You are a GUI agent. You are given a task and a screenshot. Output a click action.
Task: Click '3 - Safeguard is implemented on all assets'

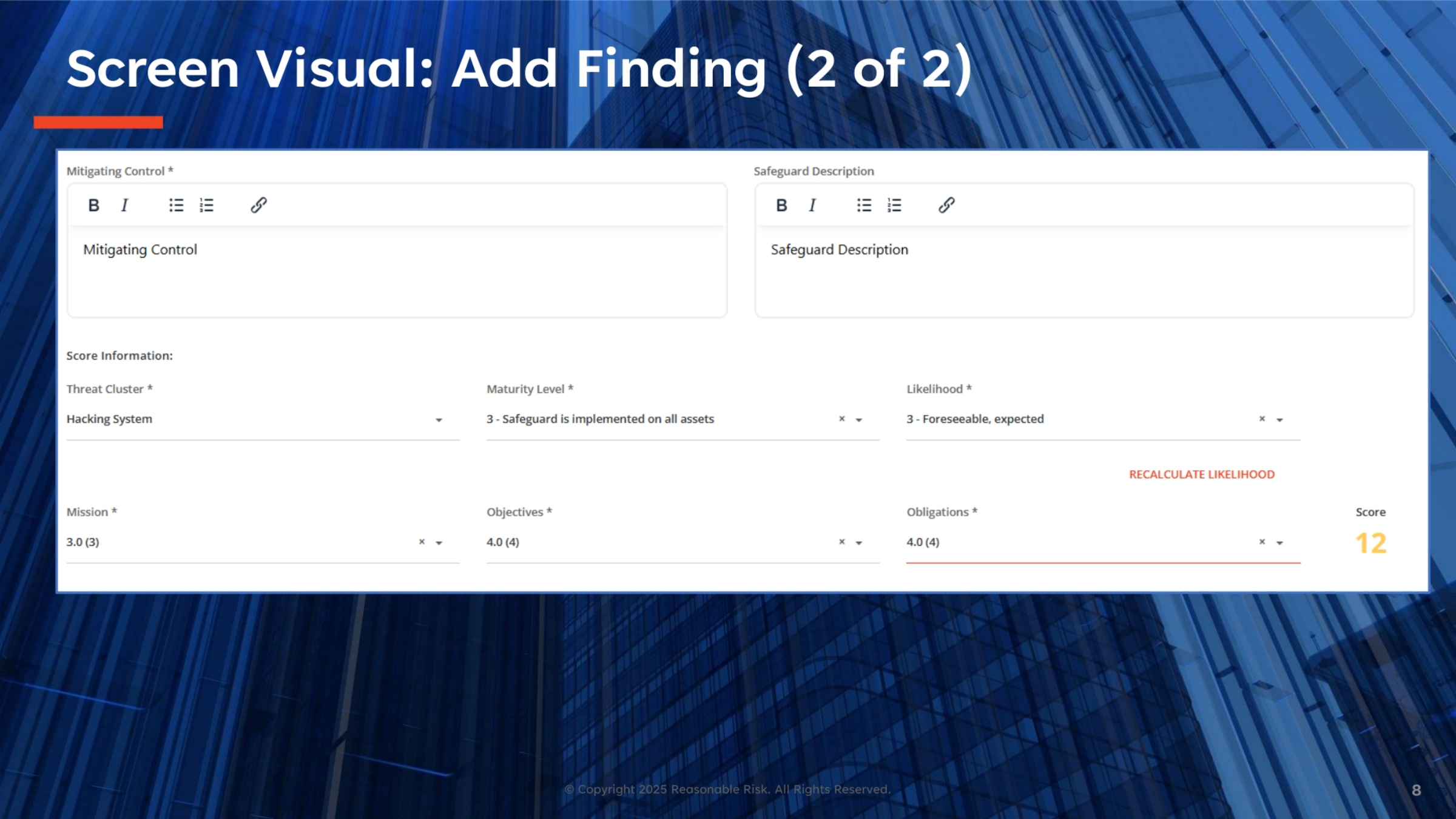point(600,419)
